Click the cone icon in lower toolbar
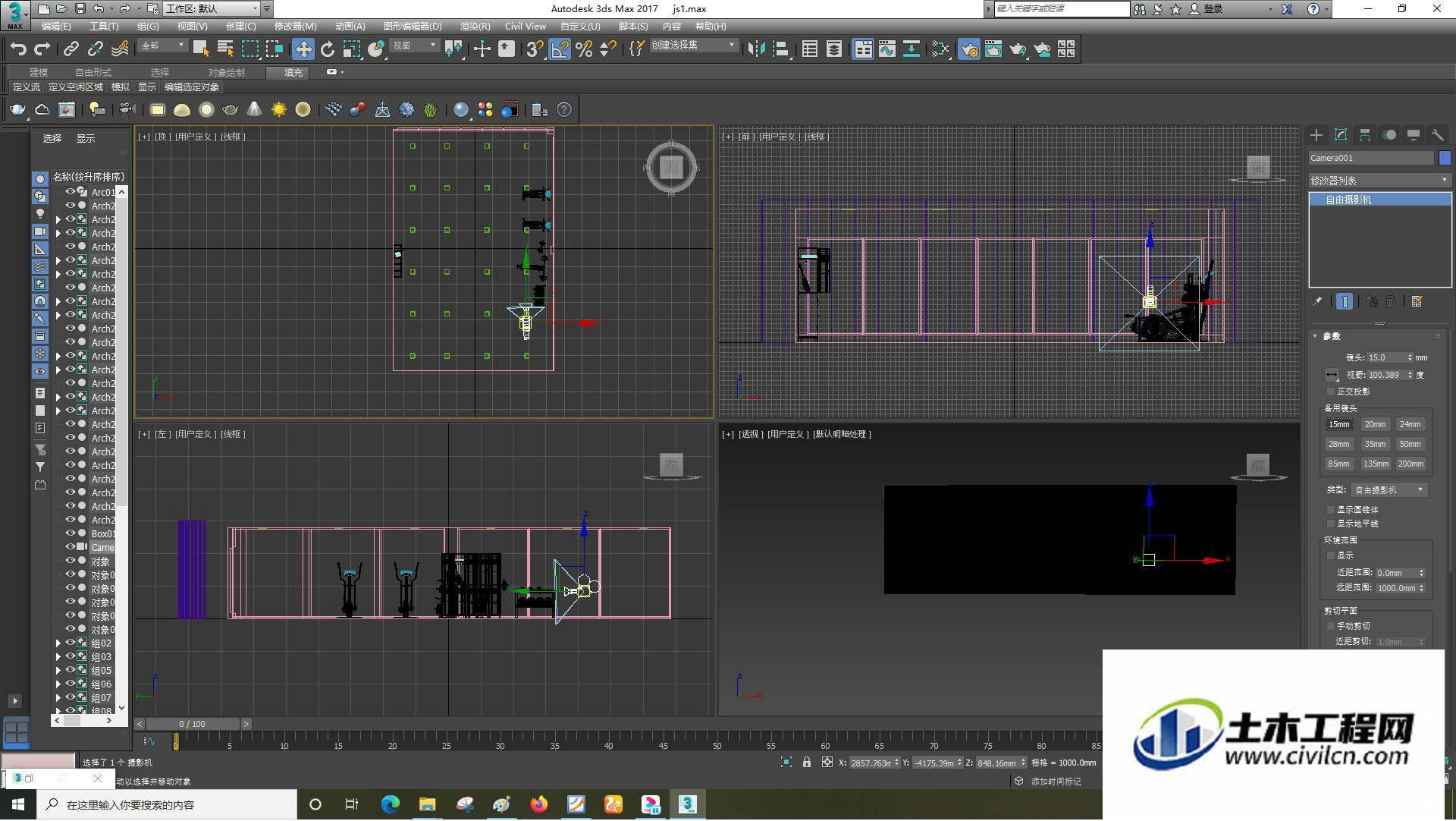Viewport: 1456px width, 821px height. click(255, 110)
